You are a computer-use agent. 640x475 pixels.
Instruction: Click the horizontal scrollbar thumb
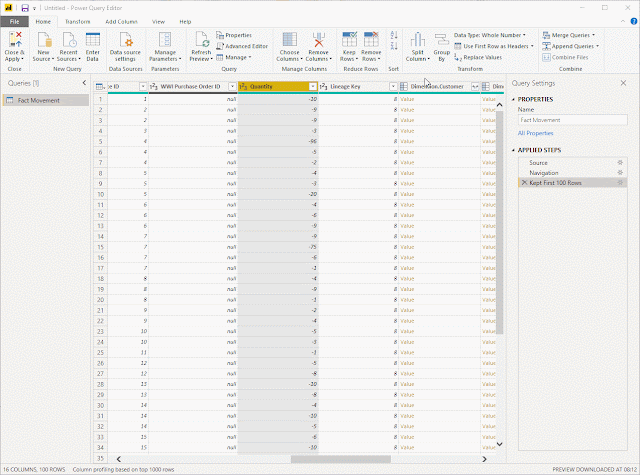[341, 459]
